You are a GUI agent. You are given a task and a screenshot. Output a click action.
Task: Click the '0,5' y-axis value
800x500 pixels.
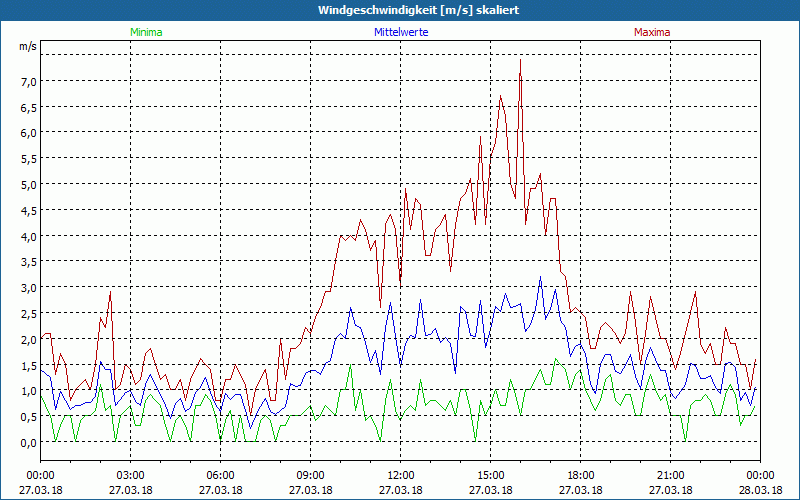pyautogui.click(x=28, y=416)
